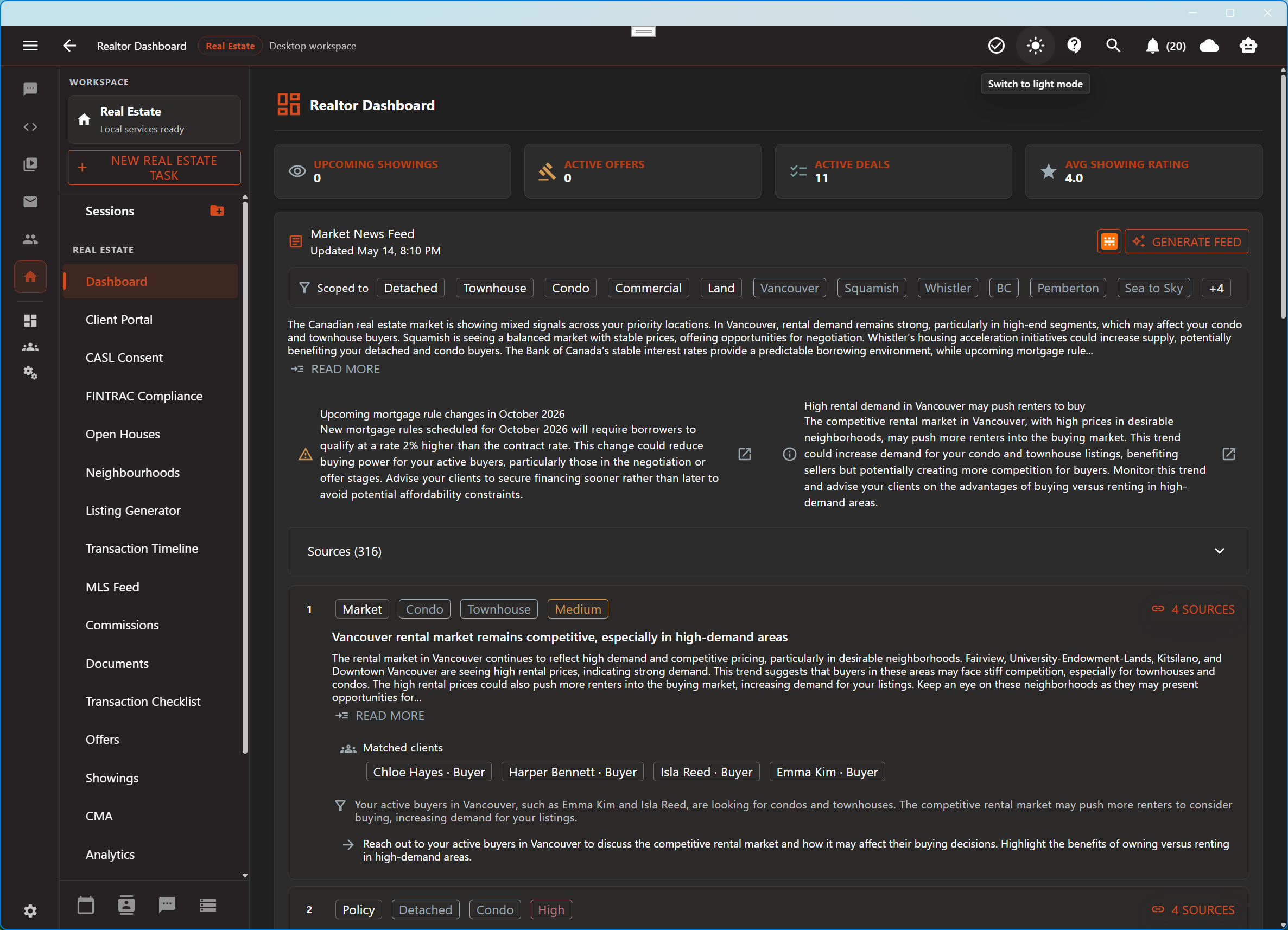Image resolution: width=1288 pixels, height=930 pixels.
Task: Open mortgage rule changes external link
Action: tap(745, 454)
